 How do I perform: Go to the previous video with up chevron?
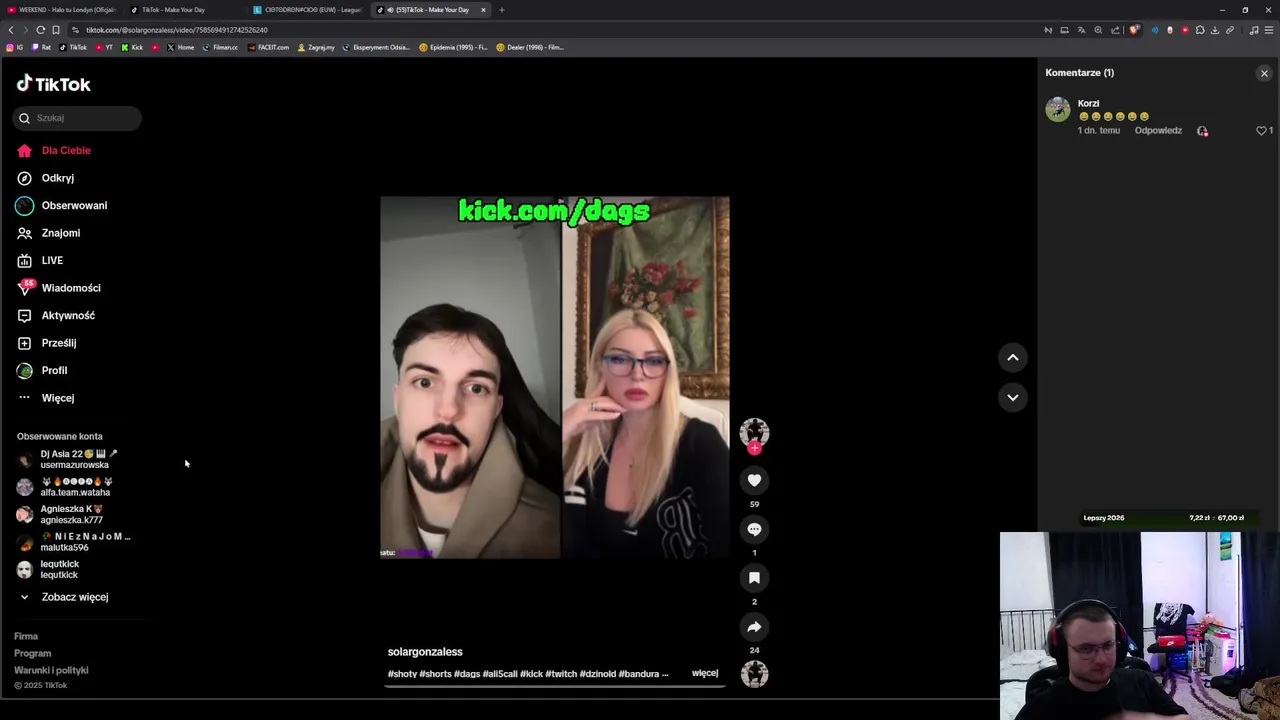1012,357
